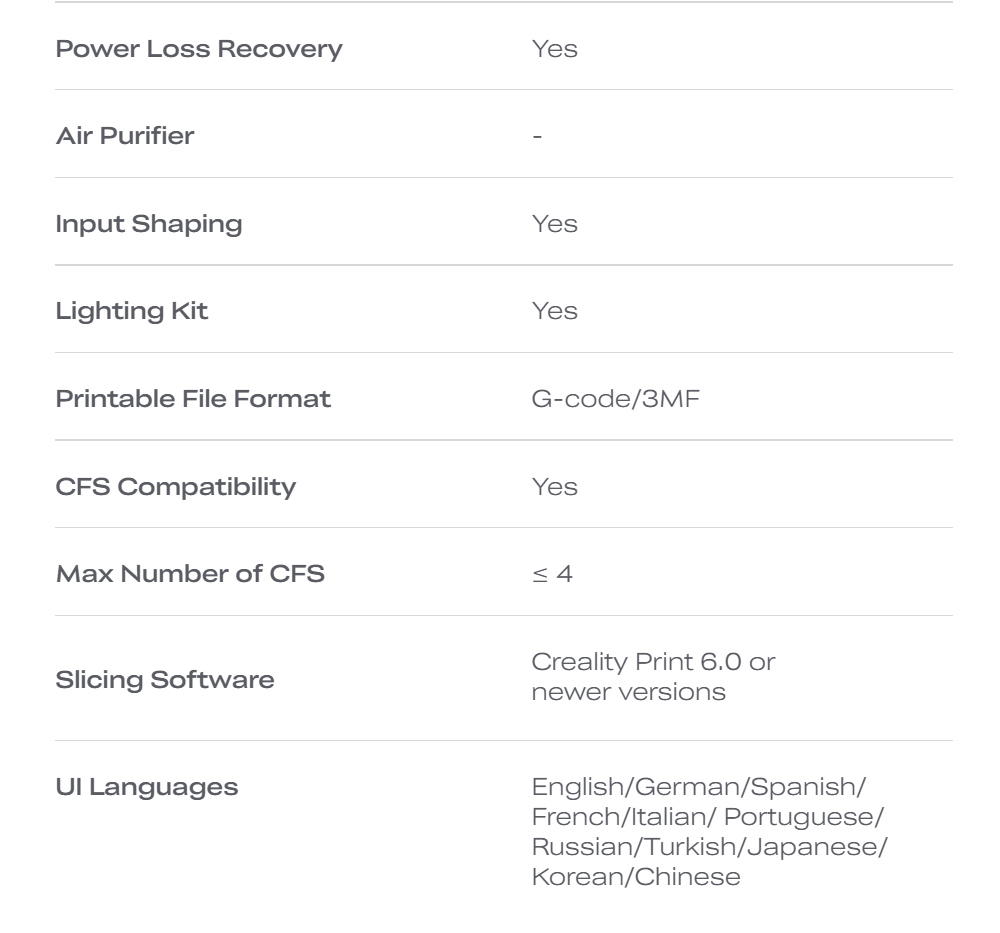Click the CFS Compatibility label

[x=176, y=487]
